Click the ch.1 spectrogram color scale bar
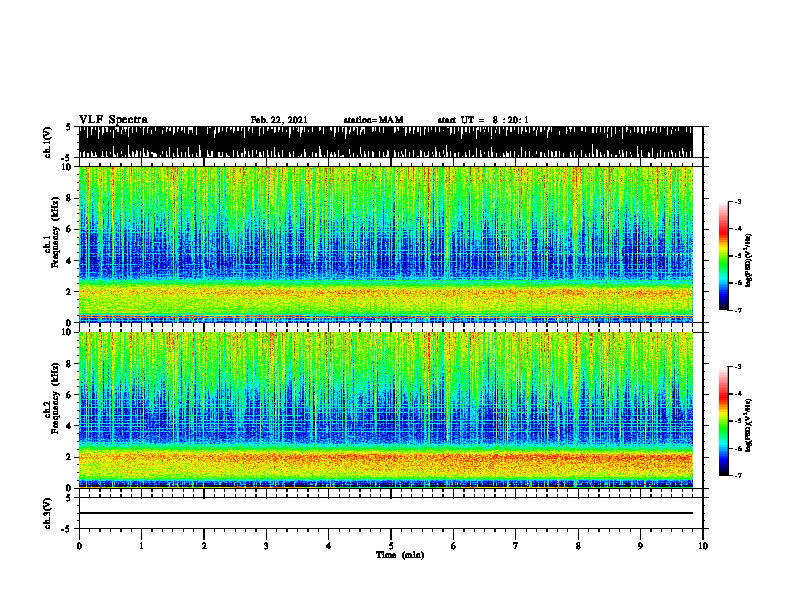This screenshot has width=792, height=612. (x=723, y=256)
